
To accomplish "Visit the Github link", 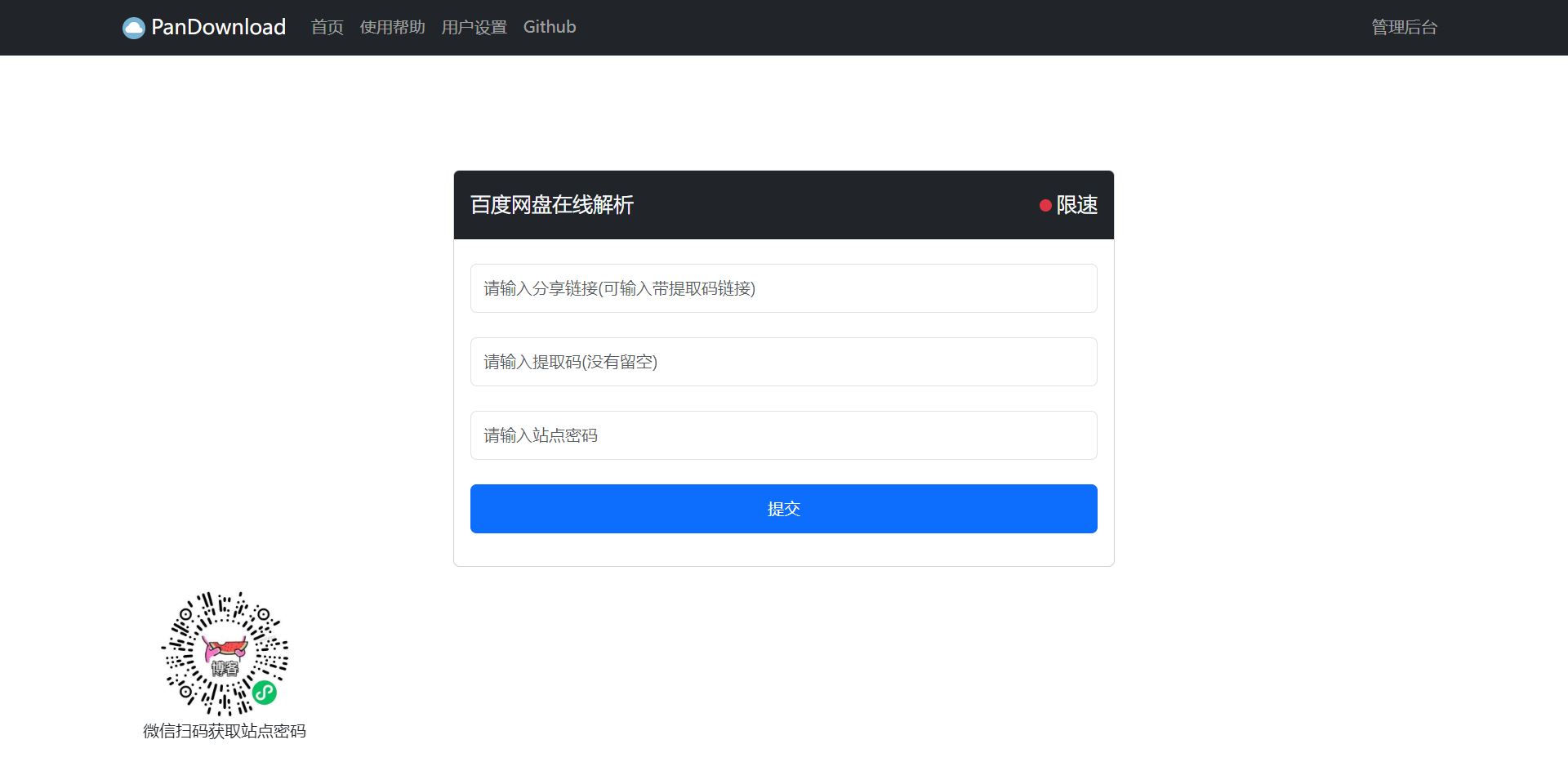I will [550, 27].
